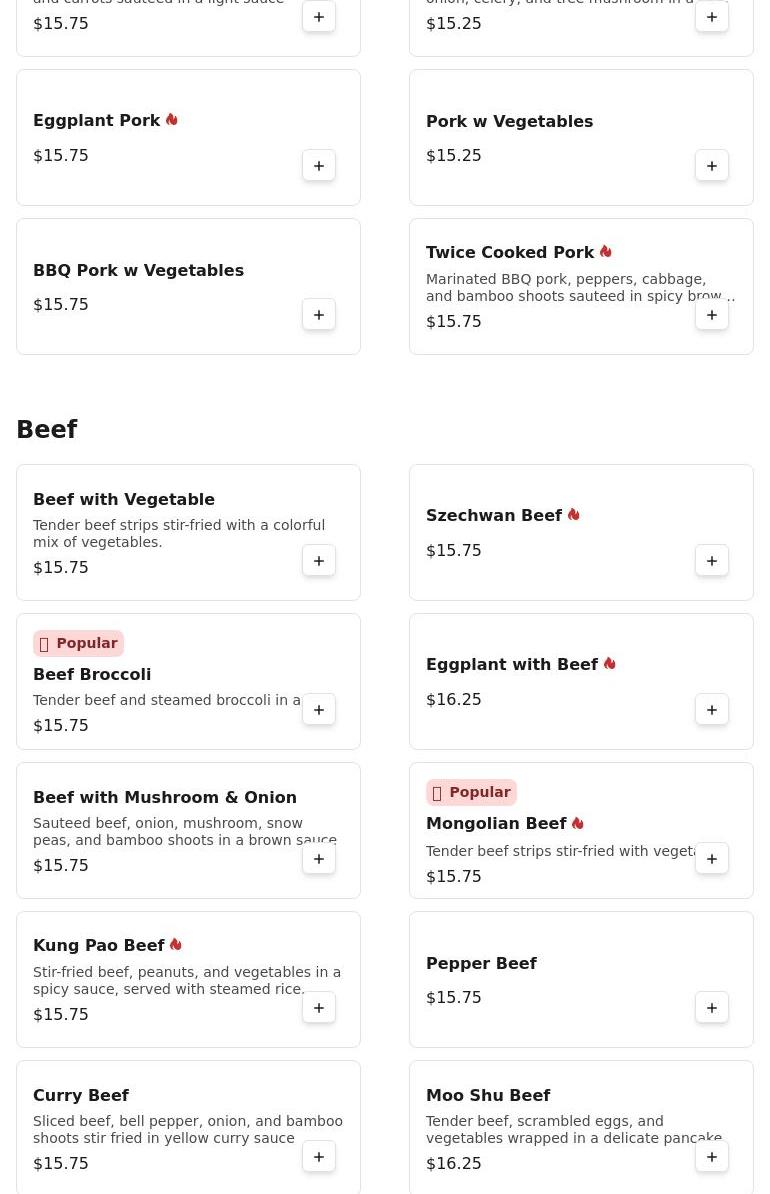Click the Popular badge on Beef Broccoli
The width and height of the screenshot is (770, 1194).
78,643
